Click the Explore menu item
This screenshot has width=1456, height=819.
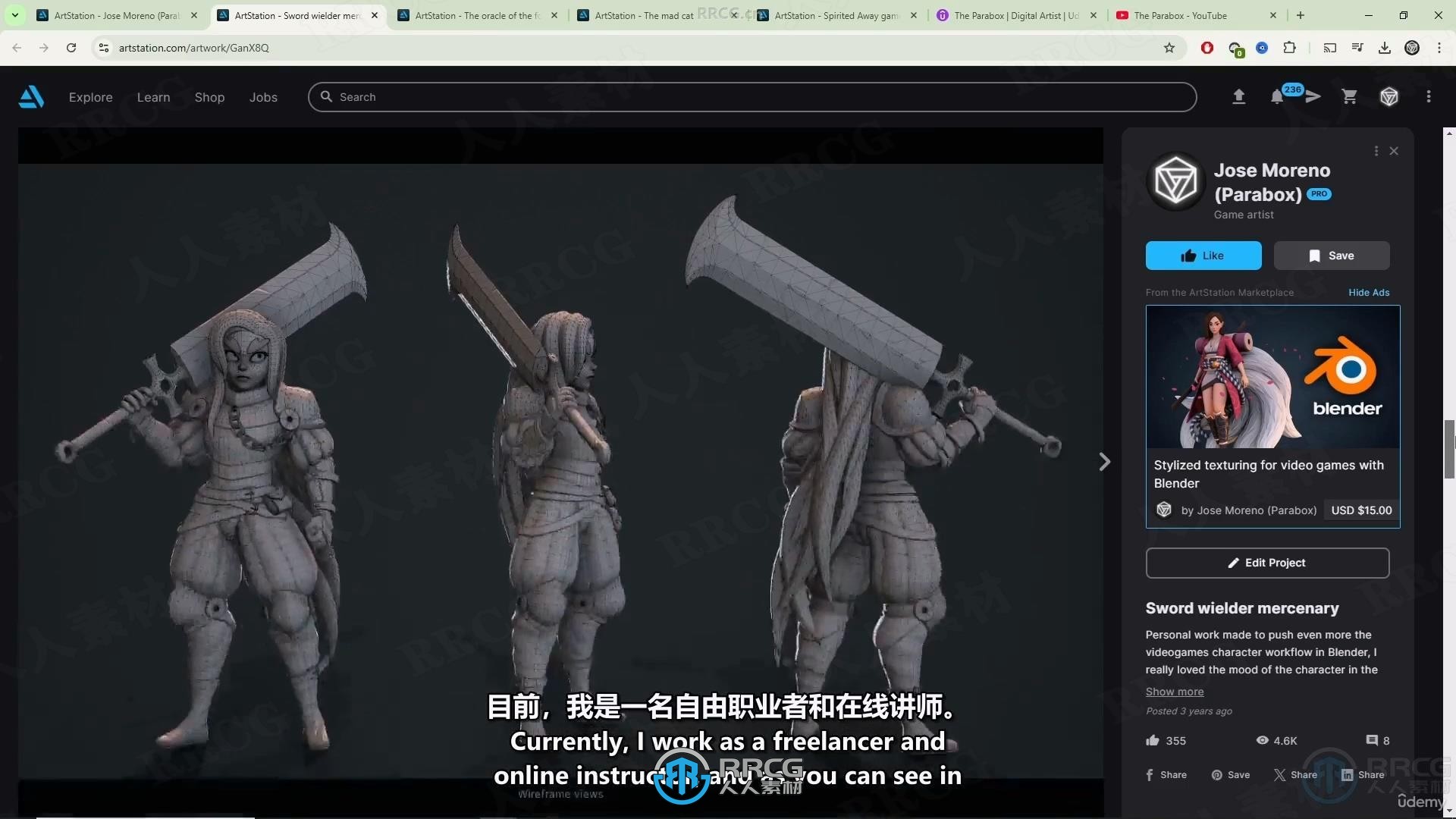click(x=90, y=96)
